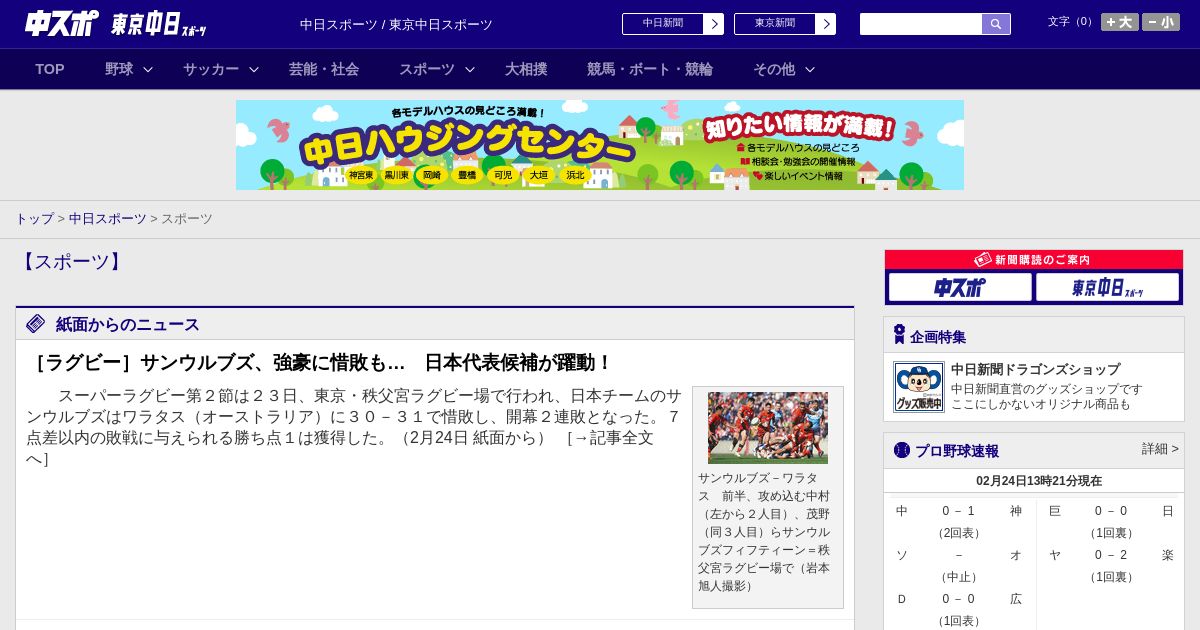Select 大相撲 in navigation bar
1200x630 pixels.
pos(526,69)
